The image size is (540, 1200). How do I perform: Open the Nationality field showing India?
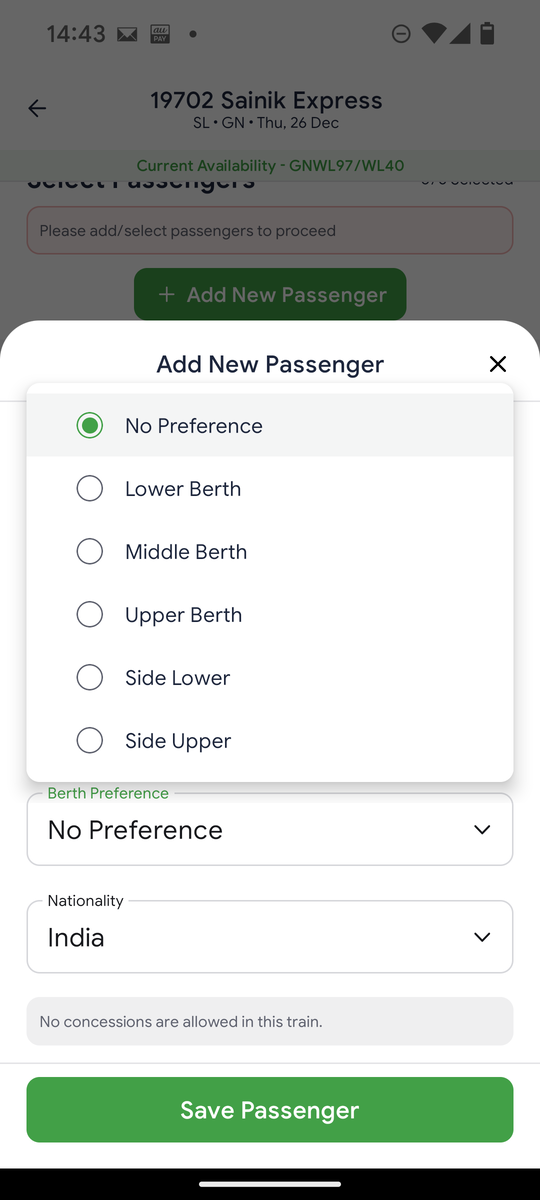coord(270,937)
